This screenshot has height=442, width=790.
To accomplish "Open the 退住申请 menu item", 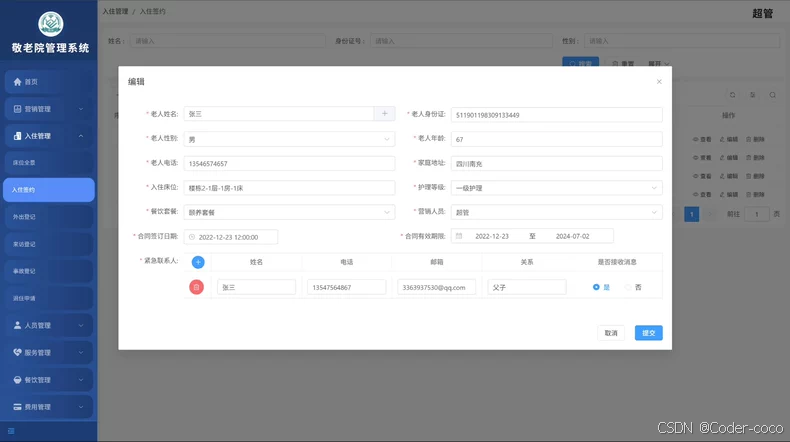I will (x=48, y=298).
